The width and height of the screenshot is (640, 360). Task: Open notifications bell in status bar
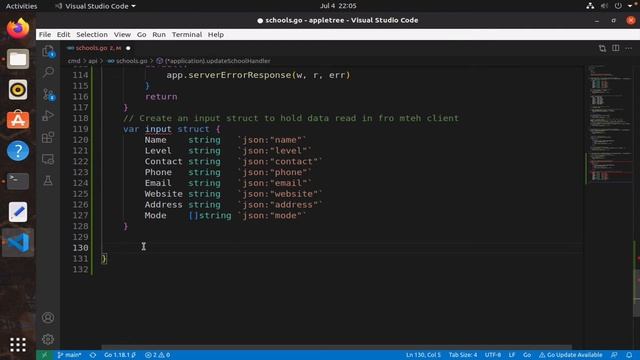point(629,355)
